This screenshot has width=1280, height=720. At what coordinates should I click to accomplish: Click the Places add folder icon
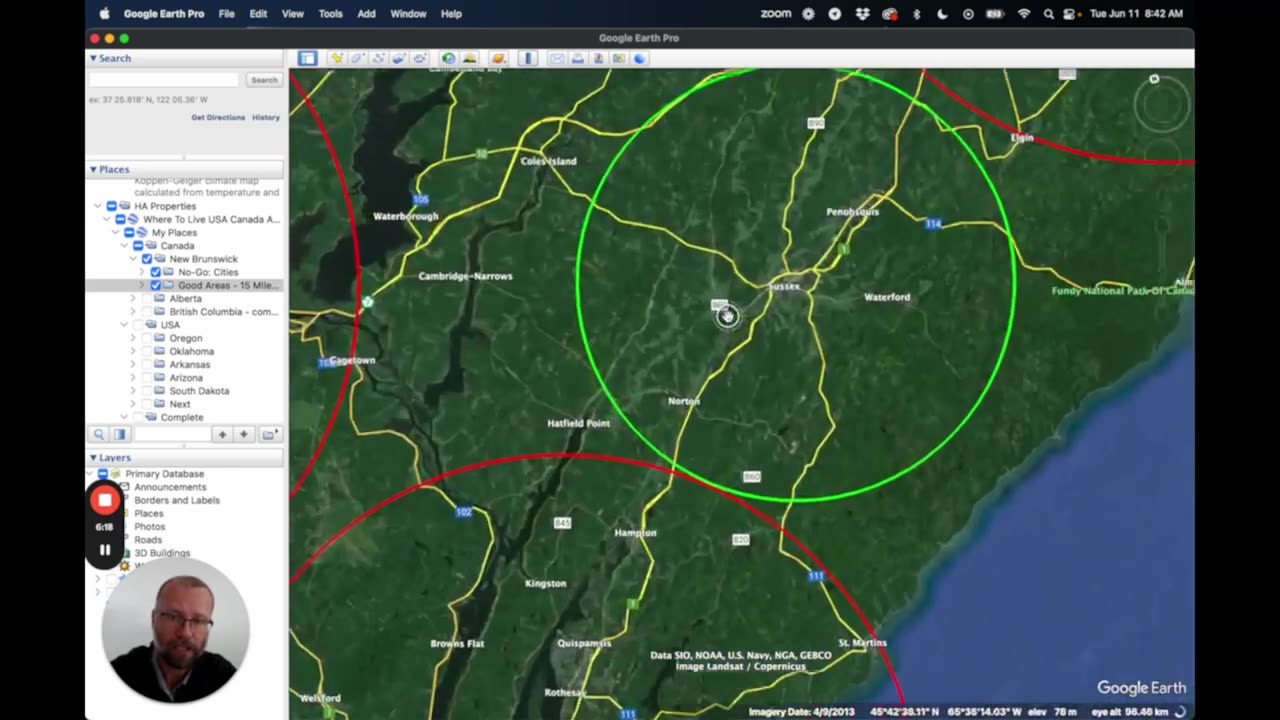coord(269,434)
